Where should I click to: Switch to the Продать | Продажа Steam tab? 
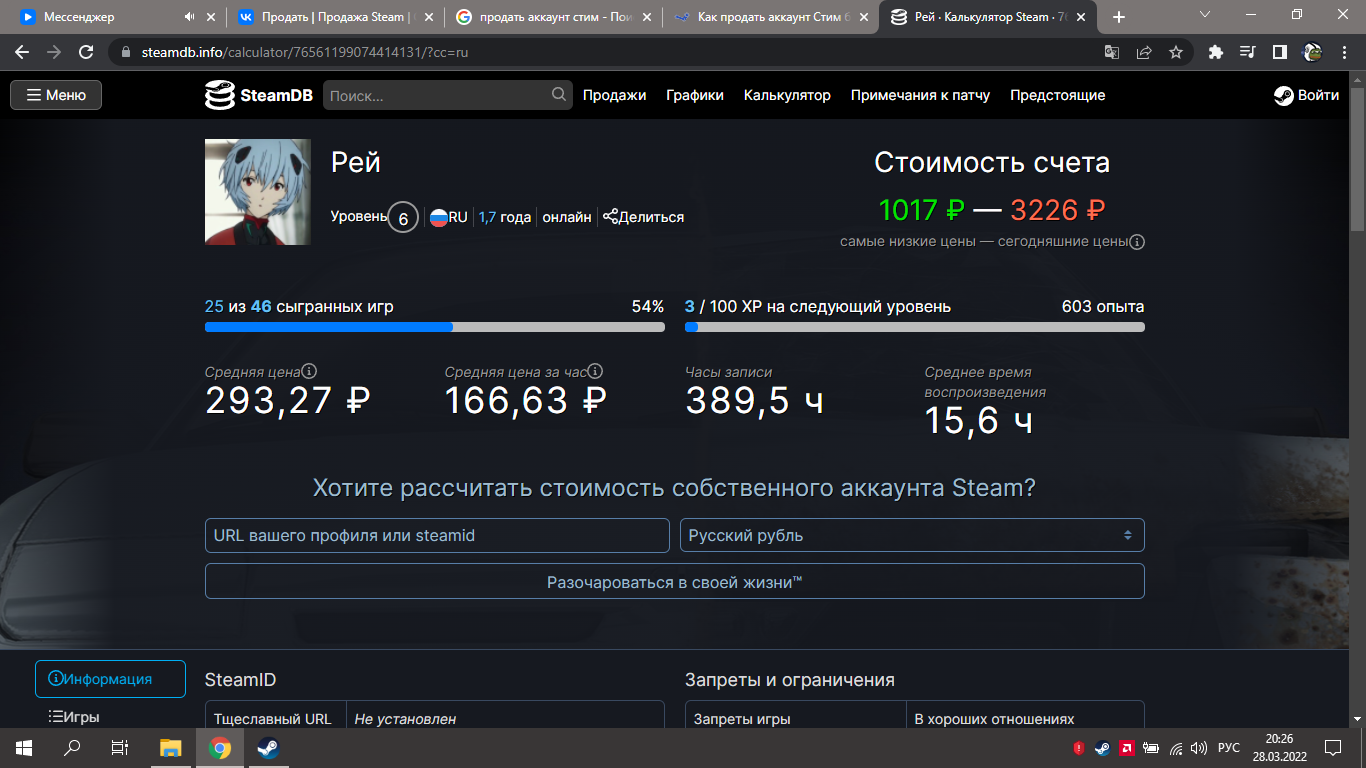coord(335,17)
